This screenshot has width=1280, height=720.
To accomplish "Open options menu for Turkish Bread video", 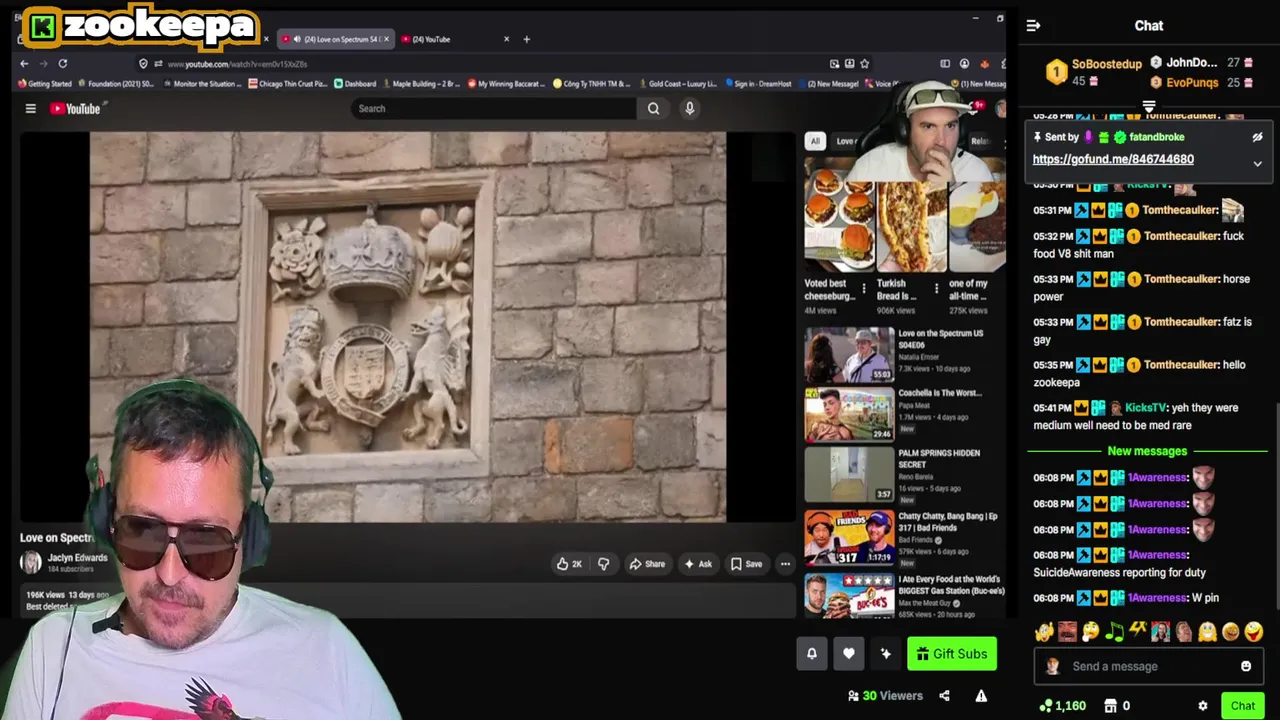I will (937, 288).
